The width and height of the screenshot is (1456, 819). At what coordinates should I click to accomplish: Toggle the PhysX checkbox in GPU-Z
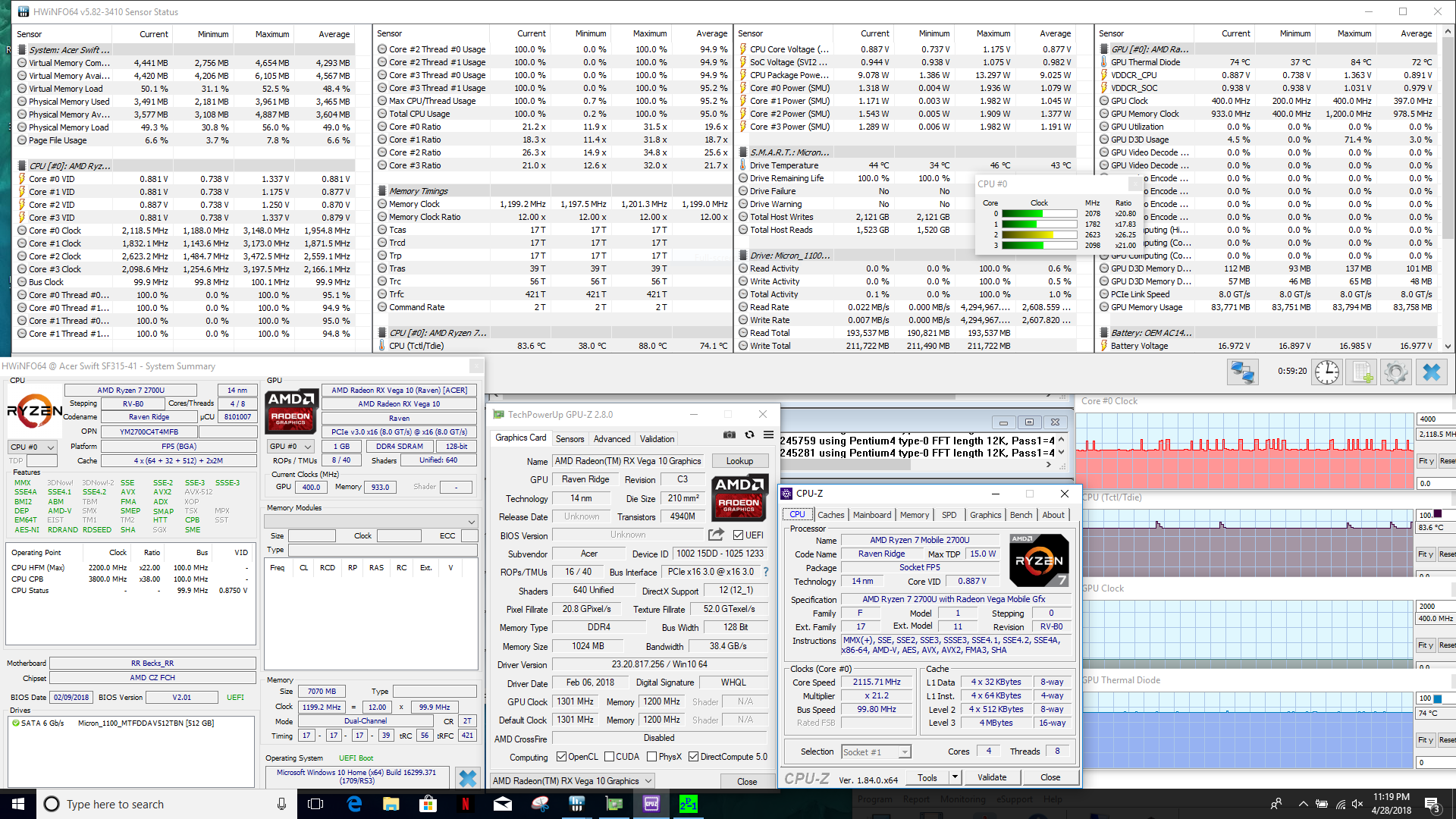652,756
